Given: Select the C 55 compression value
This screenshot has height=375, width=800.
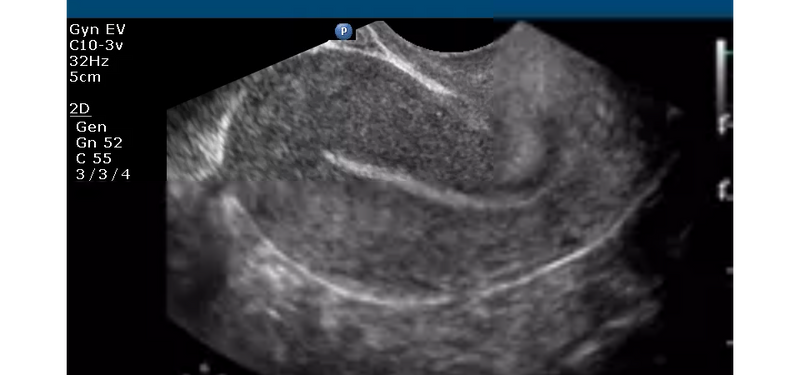Looking at the screenshot, I should point(94,159).
